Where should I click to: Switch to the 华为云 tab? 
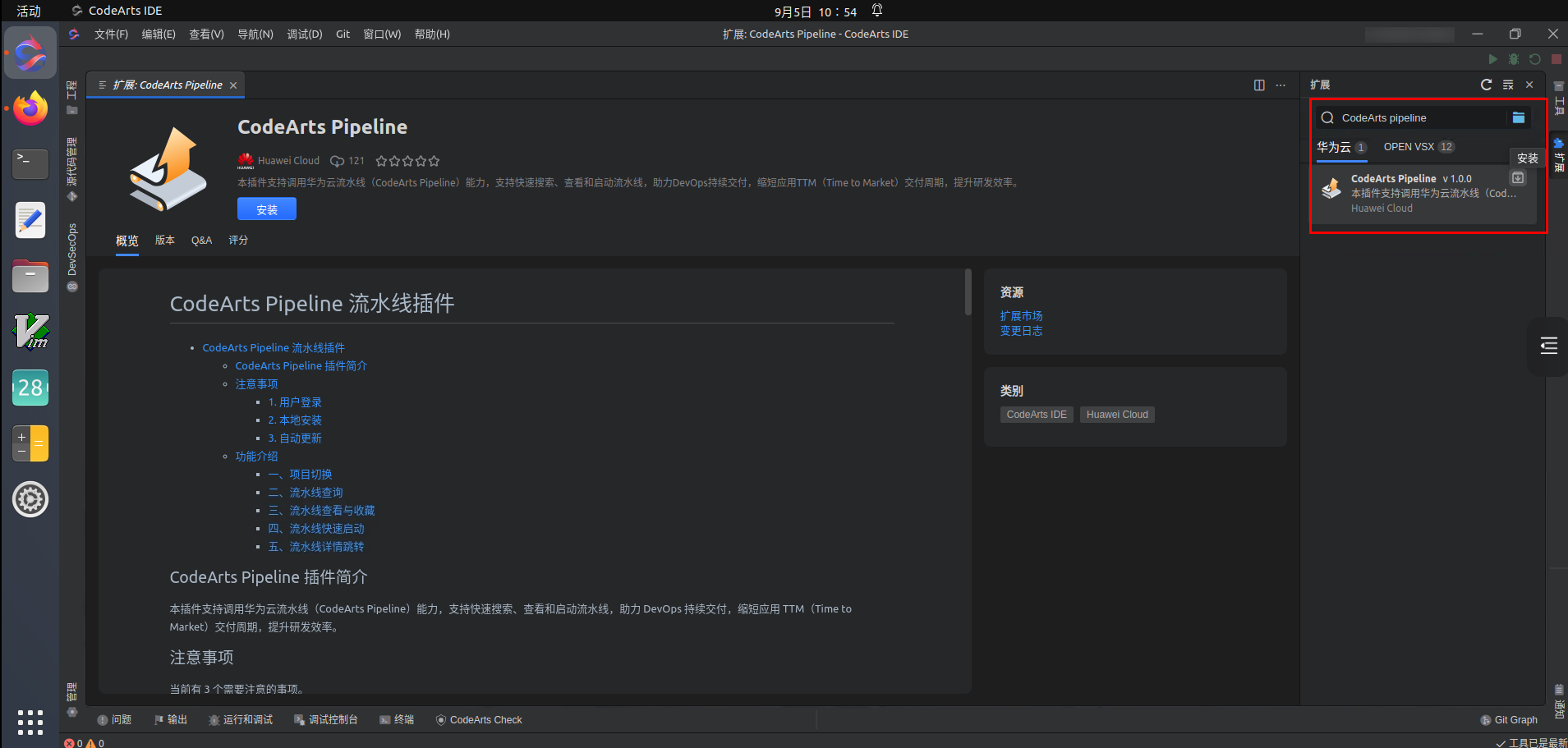coord(1341,147)
